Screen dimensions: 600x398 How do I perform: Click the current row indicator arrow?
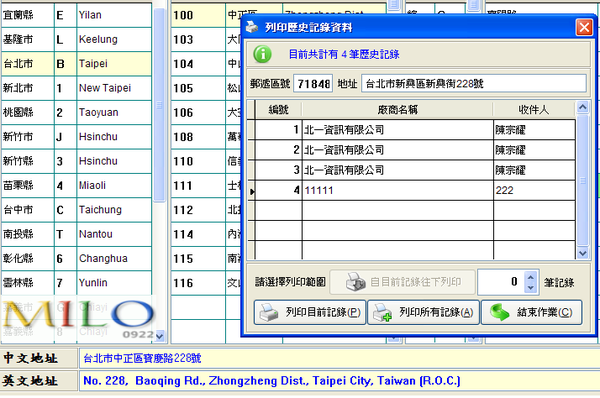coord(252,191)
